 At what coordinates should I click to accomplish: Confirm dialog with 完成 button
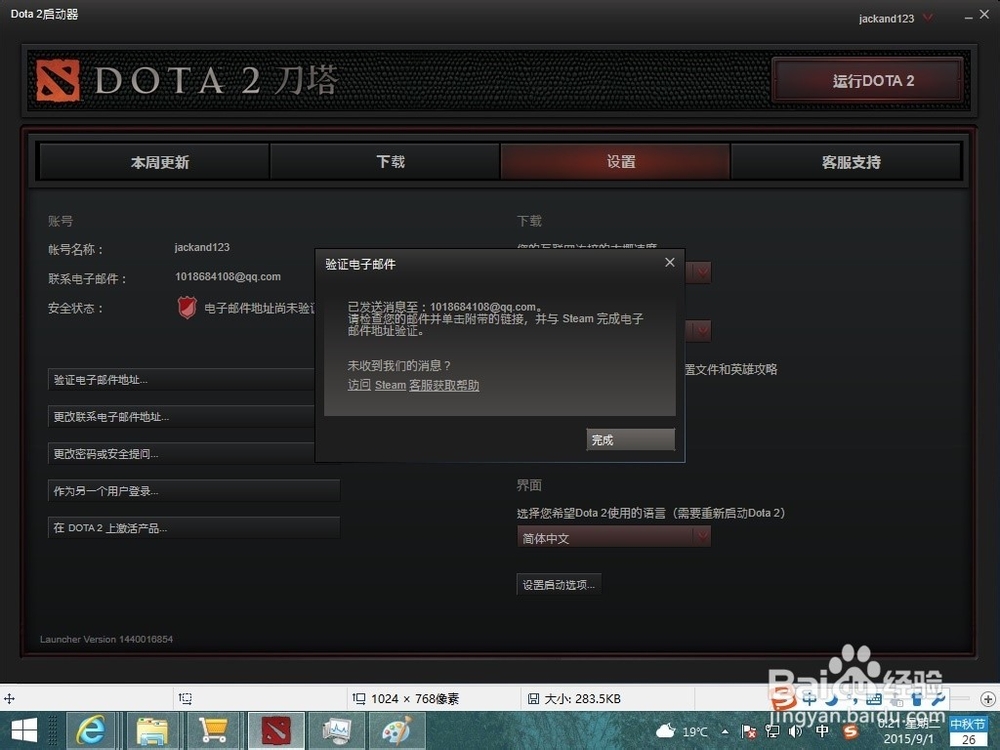(x=630, y=439)
